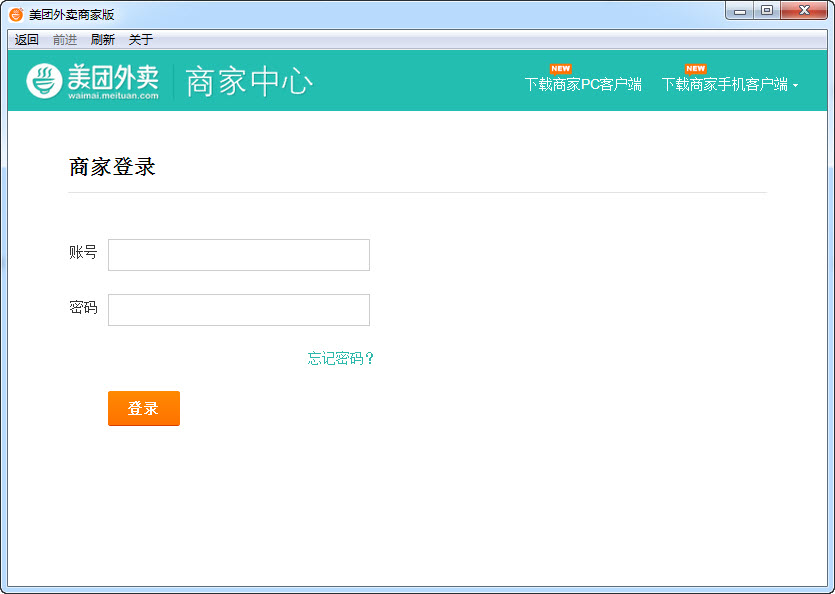Minimize the 美团外卖商家版 window
The height and width of the screenshot is (594, 835).
tap(739, 10)
